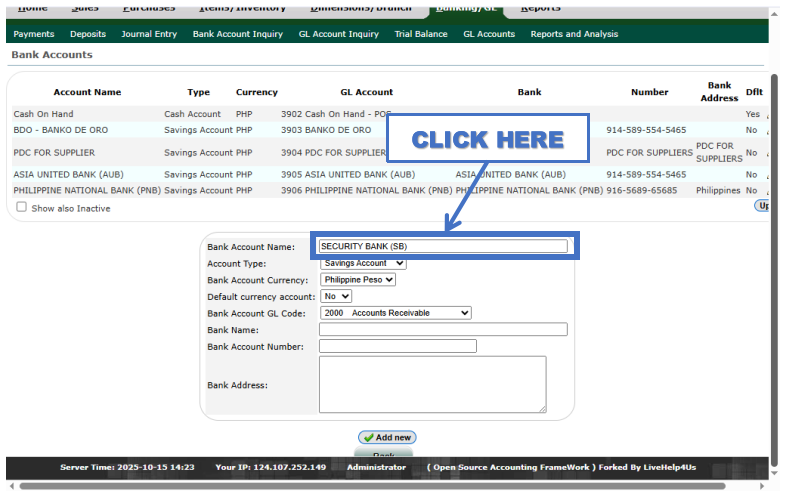
Task: Click inside the Bank Address text area
Action: tap(432, 384)
